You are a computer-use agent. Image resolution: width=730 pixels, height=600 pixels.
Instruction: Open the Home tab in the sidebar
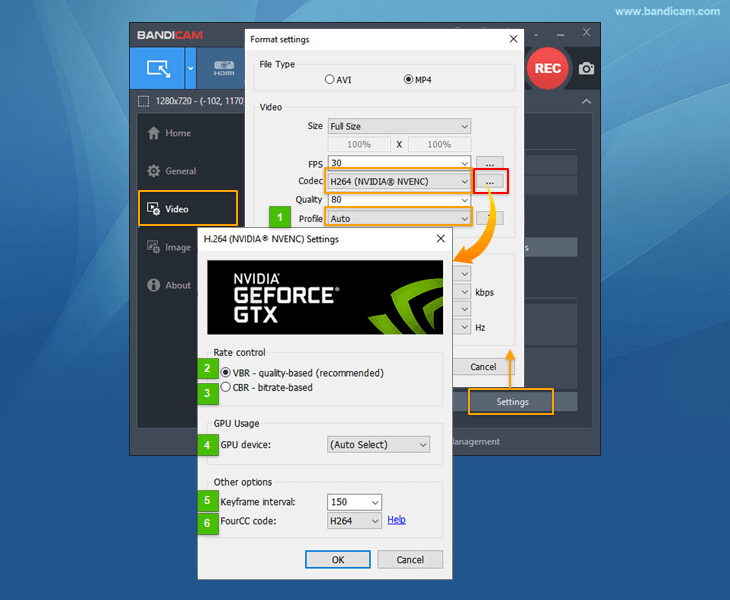[188, 133]
